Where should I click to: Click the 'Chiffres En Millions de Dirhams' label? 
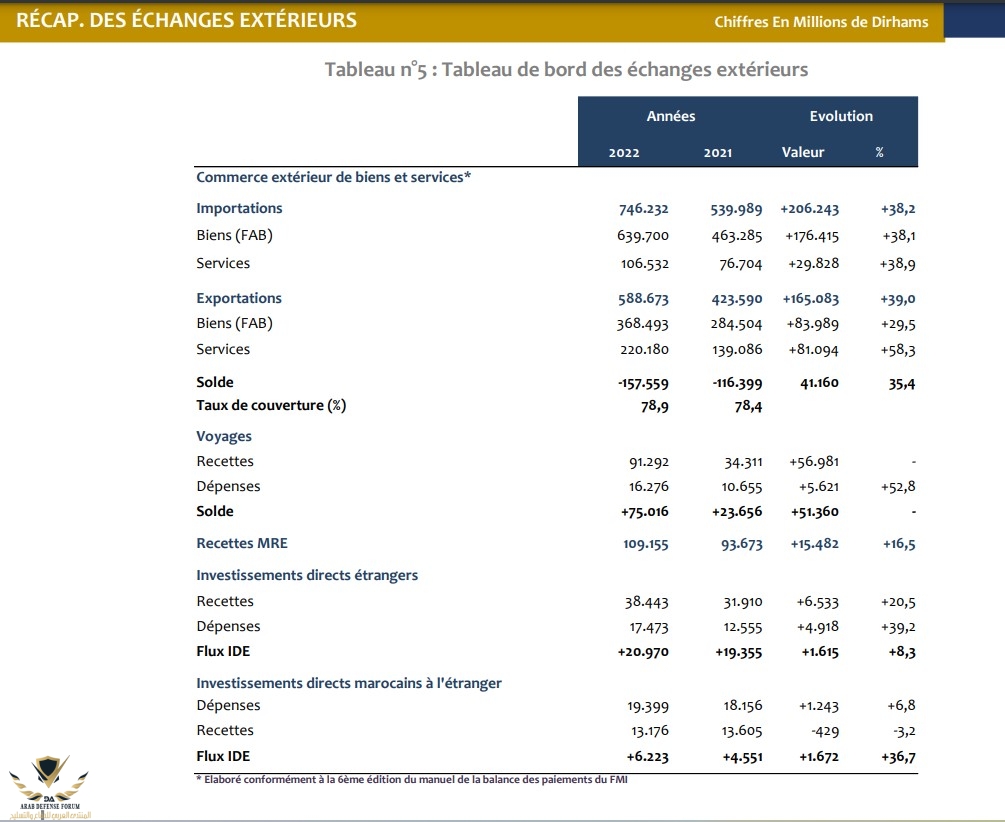(x=821, y=22)
